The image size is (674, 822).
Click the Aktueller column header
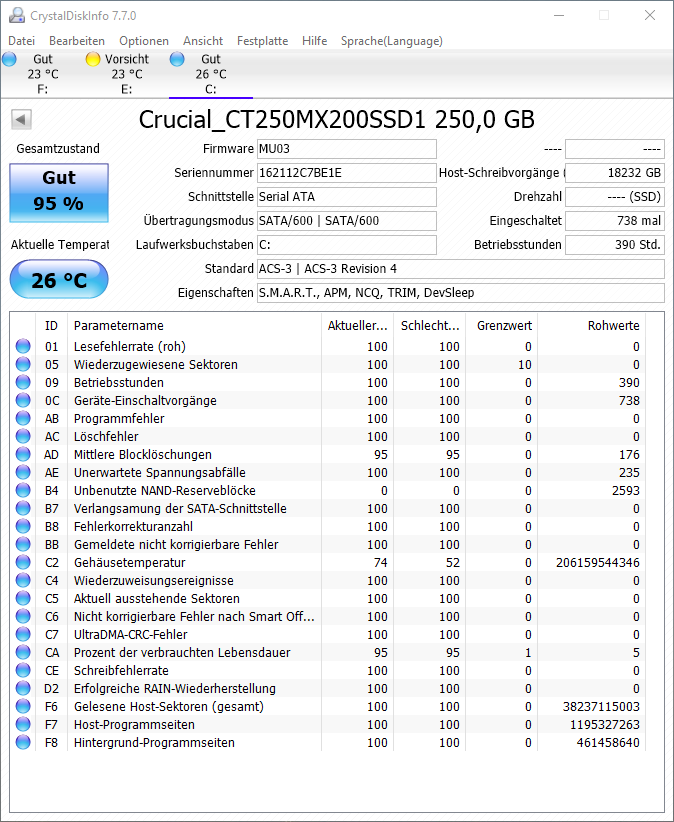pos(357,326)
